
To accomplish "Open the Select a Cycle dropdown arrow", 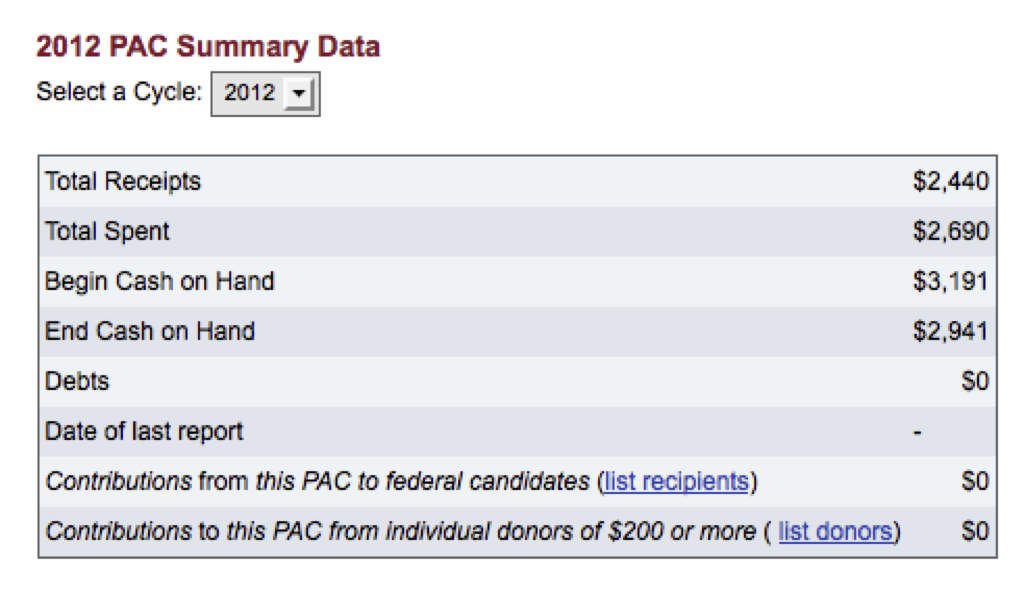I will coord(299,93).
